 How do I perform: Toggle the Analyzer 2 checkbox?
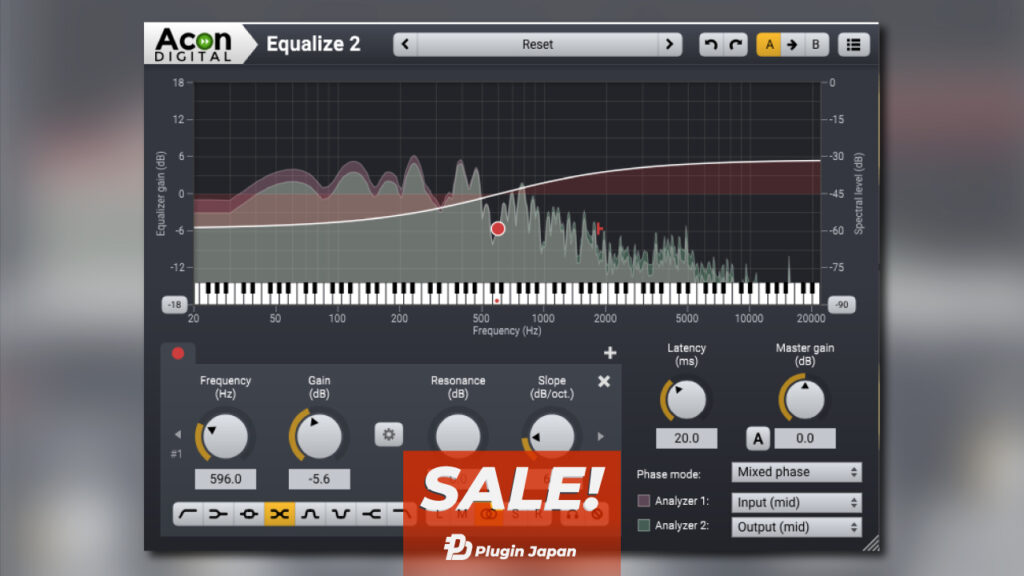tap(644, 526)
